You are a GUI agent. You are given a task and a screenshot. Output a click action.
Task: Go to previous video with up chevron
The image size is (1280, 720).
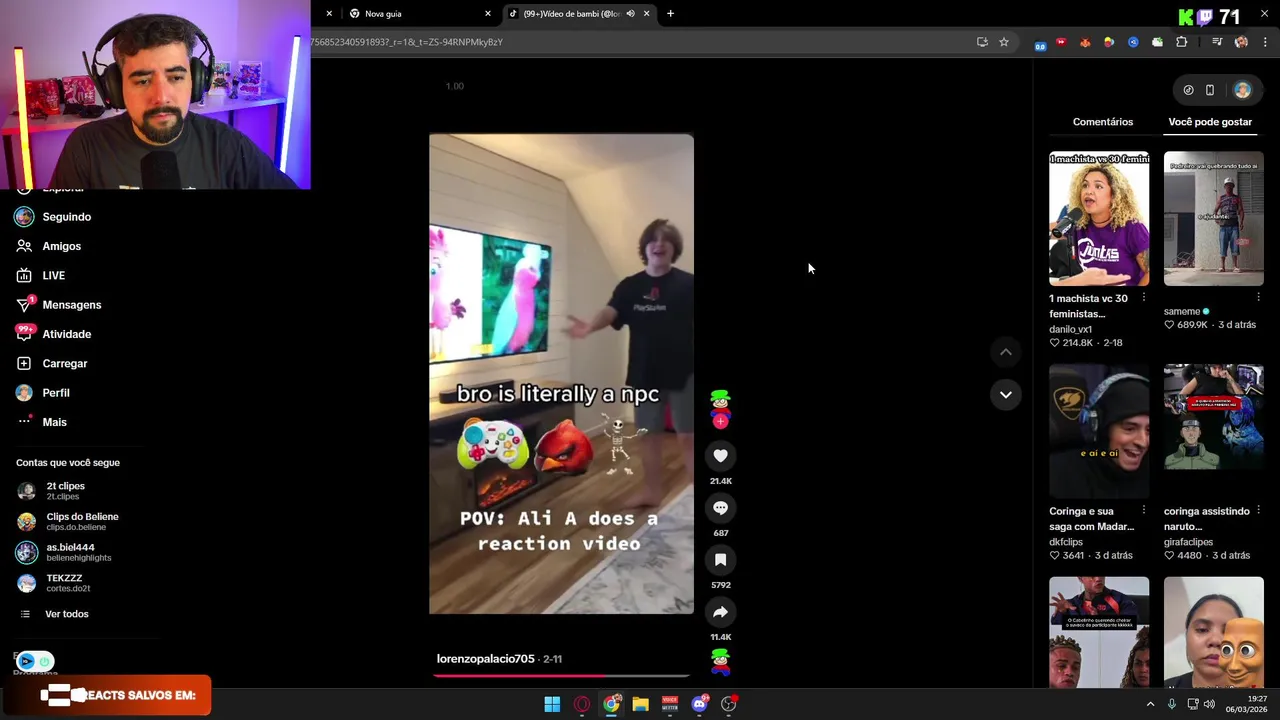(1006, 352)
